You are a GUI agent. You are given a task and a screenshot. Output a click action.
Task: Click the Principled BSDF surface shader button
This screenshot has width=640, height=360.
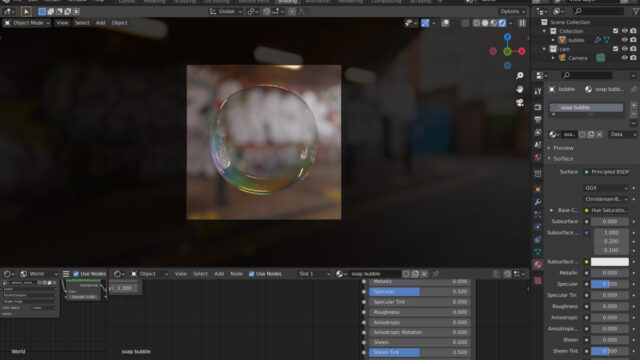point(607,172)
